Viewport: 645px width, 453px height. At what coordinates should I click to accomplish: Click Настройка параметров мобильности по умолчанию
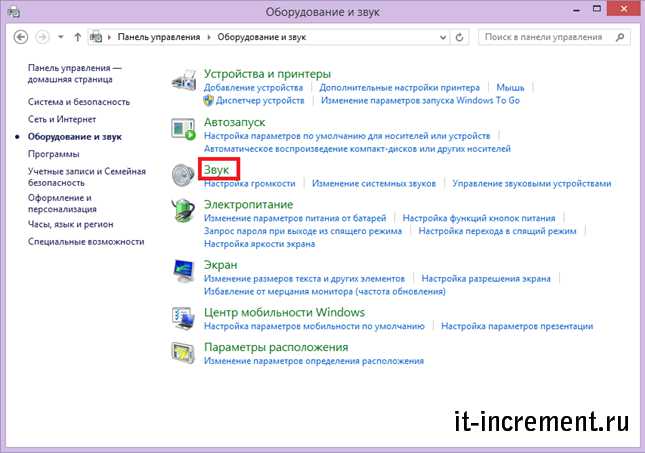click(x=314, y=326)
